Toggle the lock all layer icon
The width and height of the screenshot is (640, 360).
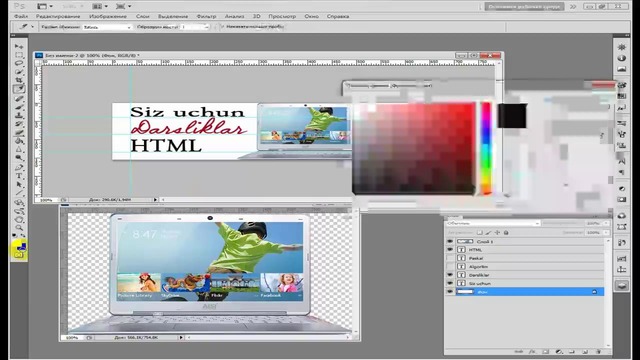506,233
